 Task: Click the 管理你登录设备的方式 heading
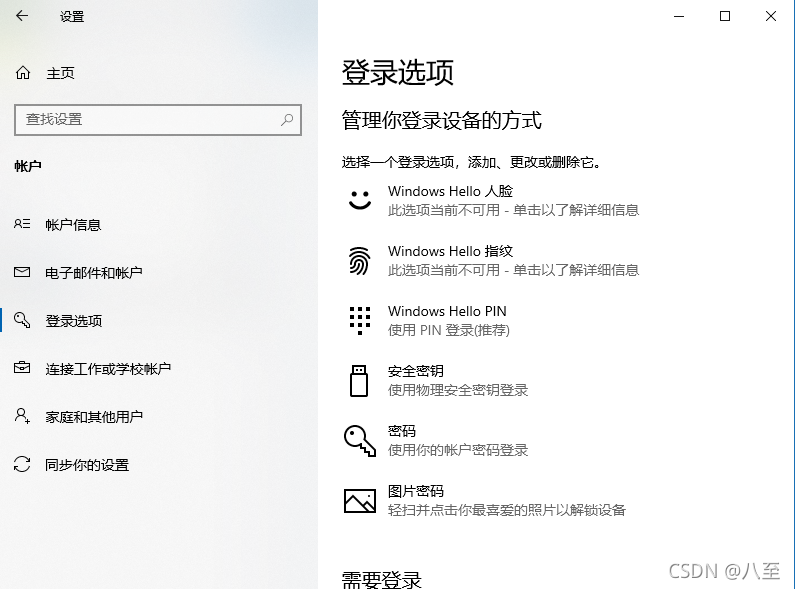pos(442,120)
